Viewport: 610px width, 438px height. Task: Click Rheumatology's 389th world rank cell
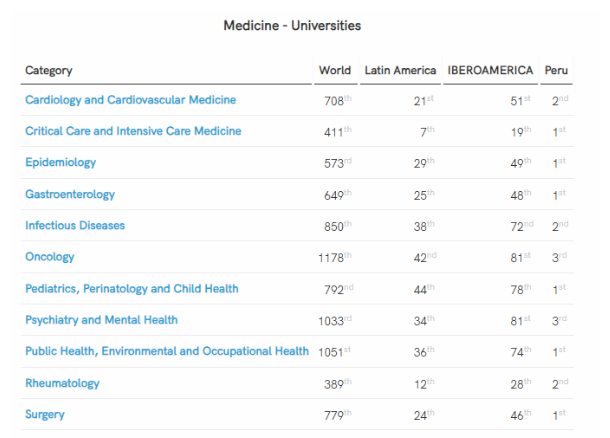[x=338, y=383]
